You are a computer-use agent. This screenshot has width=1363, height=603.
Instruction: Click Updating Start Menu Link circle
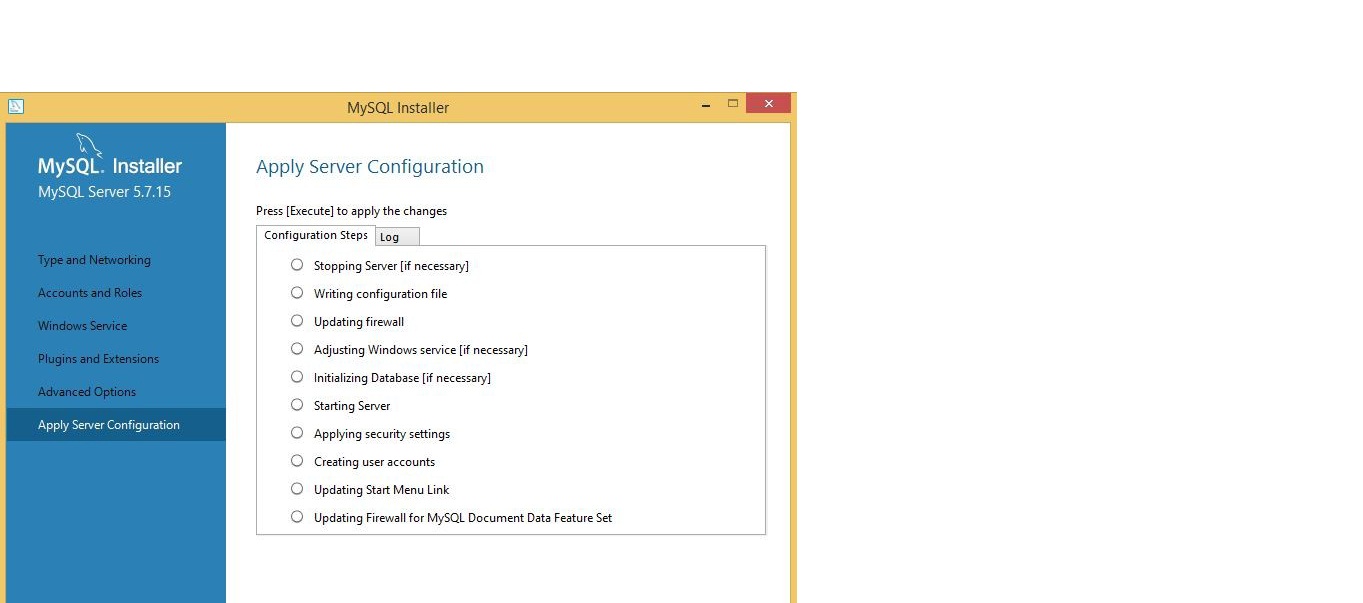click(x=297, y=489)
